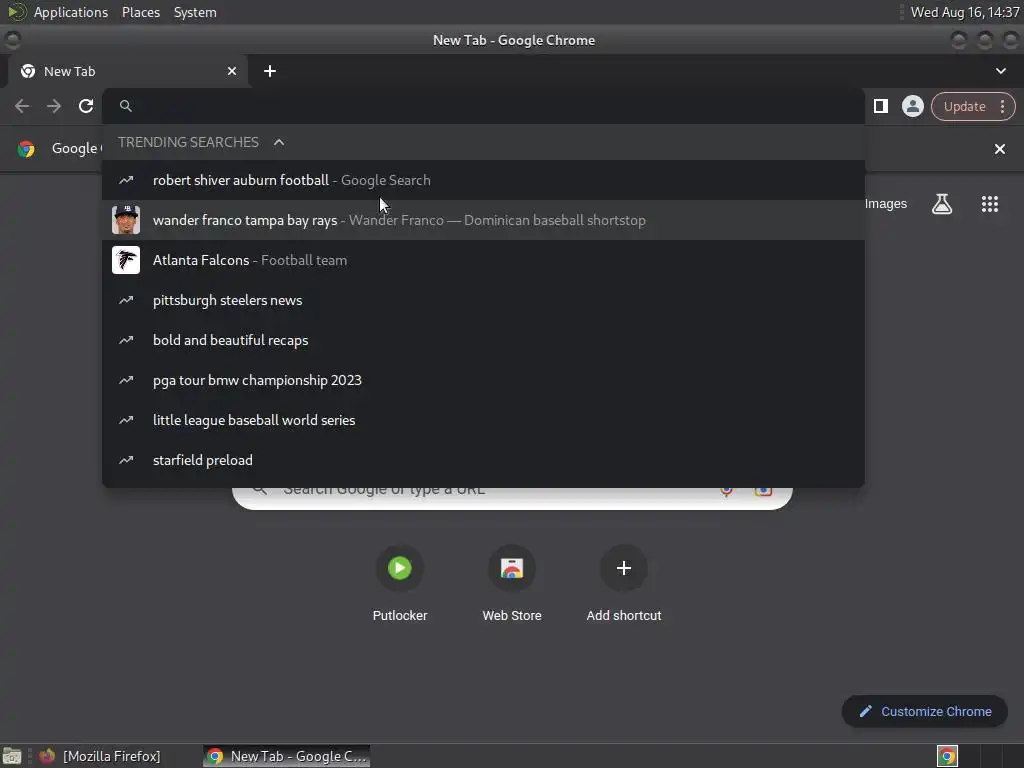Click the Chrome tray icon in panel

947,756
